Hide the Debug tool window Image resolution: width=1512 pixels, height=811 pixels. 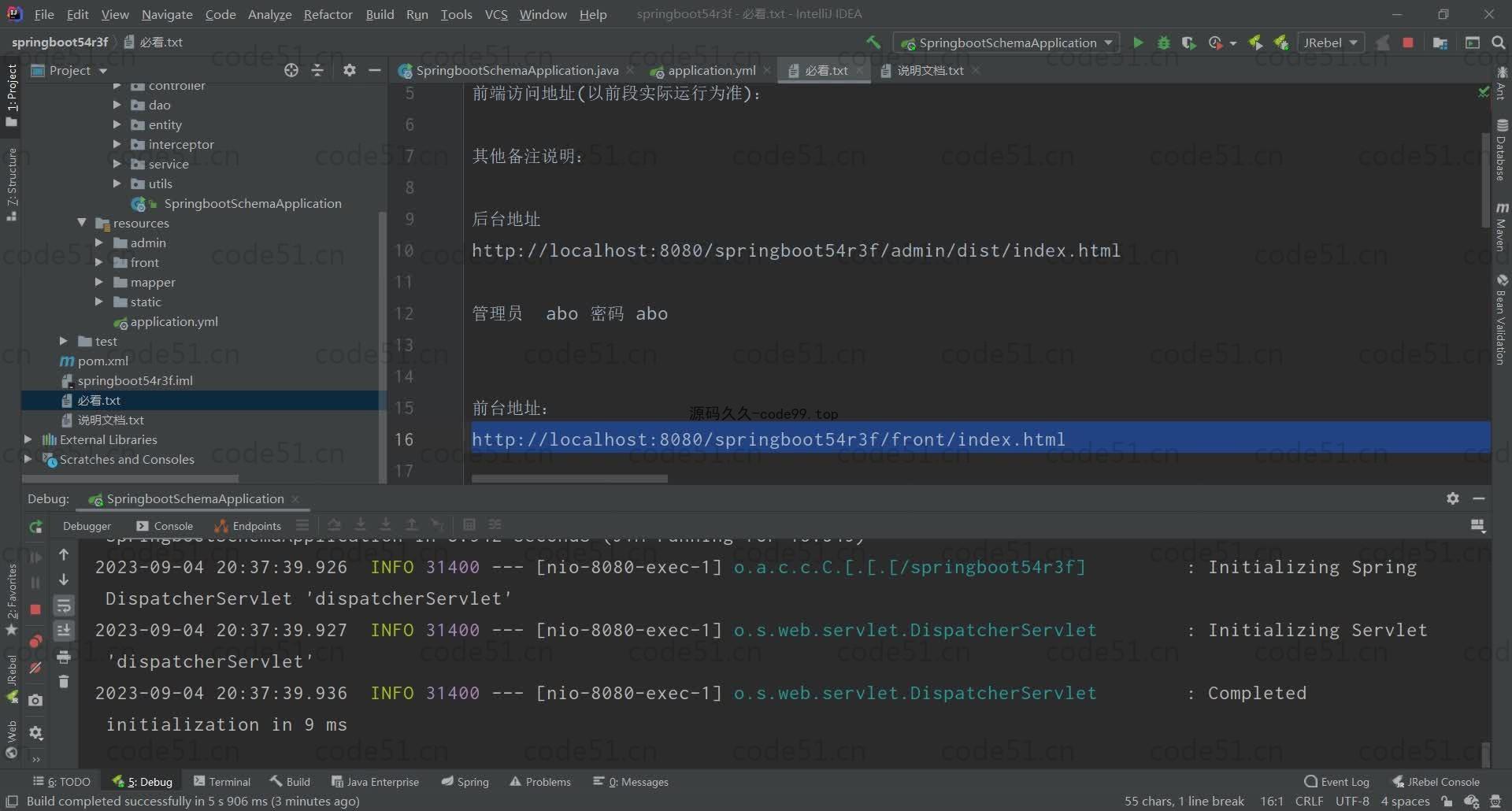coord(1479,498)
